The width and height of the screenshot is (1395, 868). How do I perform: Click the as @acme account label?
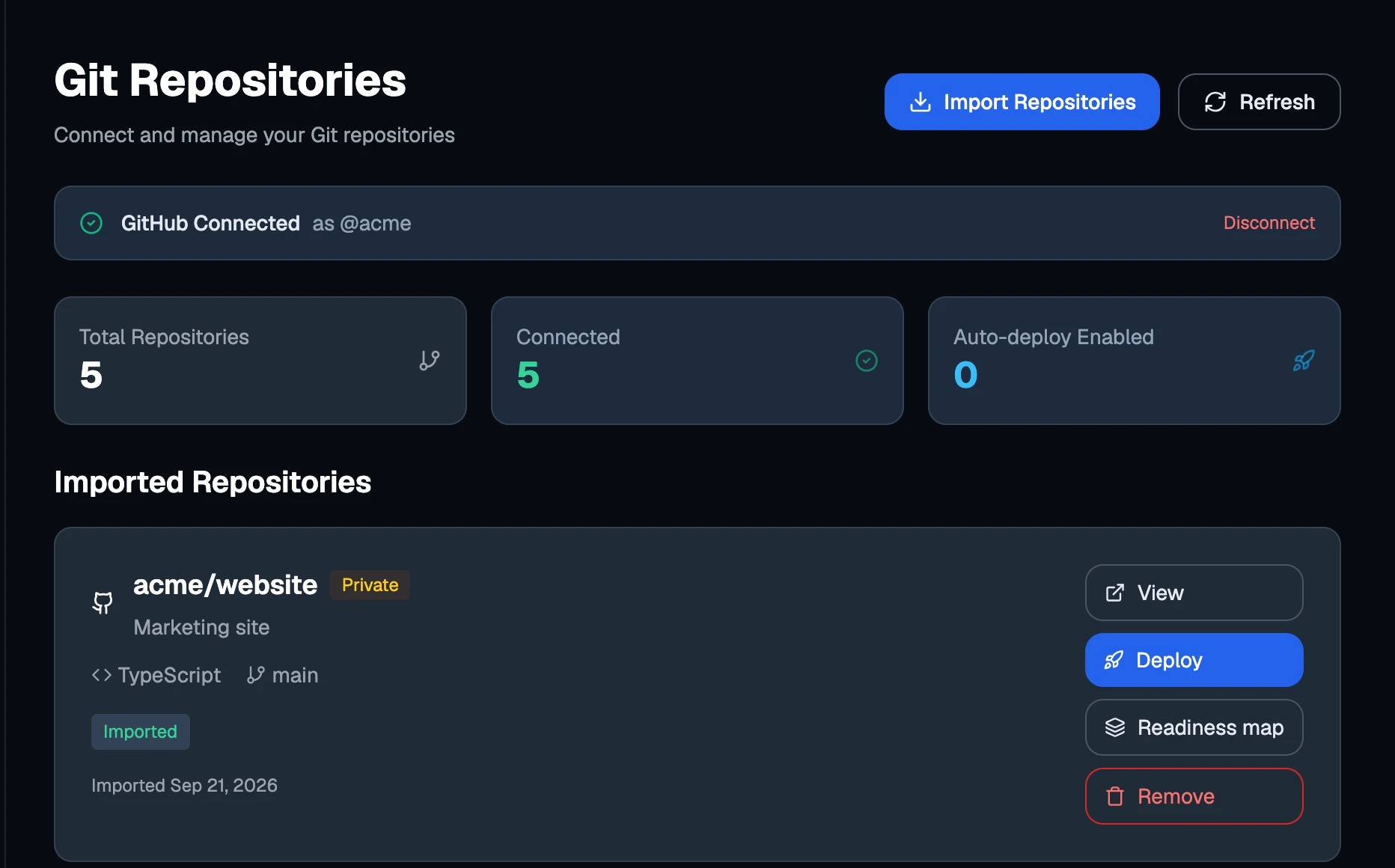361,223
